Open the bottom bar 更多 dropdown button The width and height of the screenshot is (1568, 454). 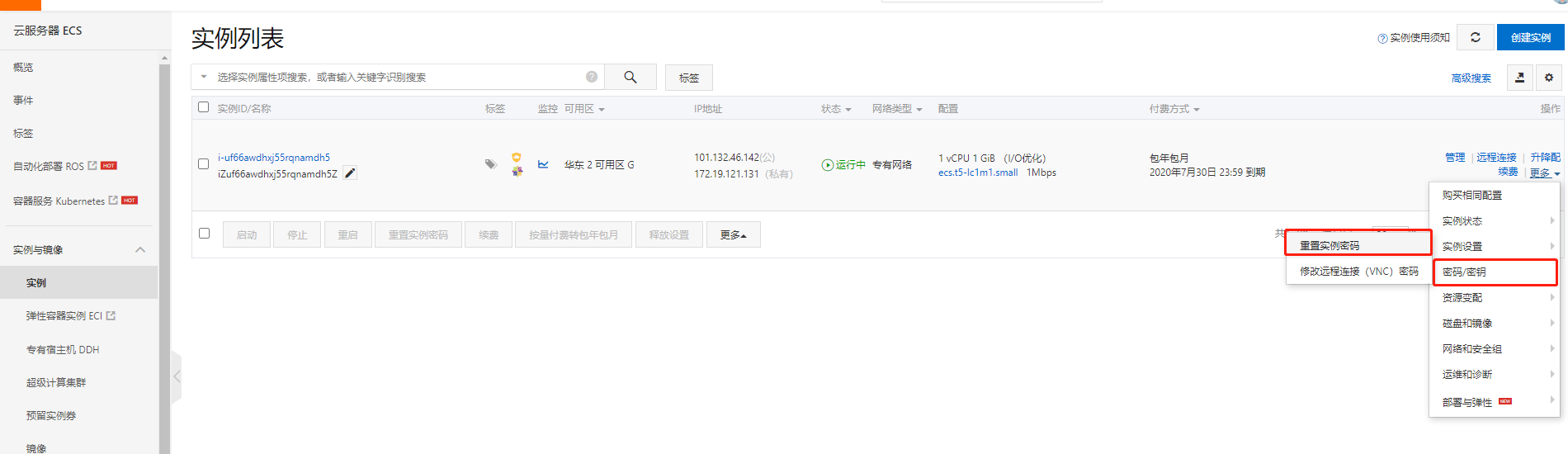tap(733, 234)
